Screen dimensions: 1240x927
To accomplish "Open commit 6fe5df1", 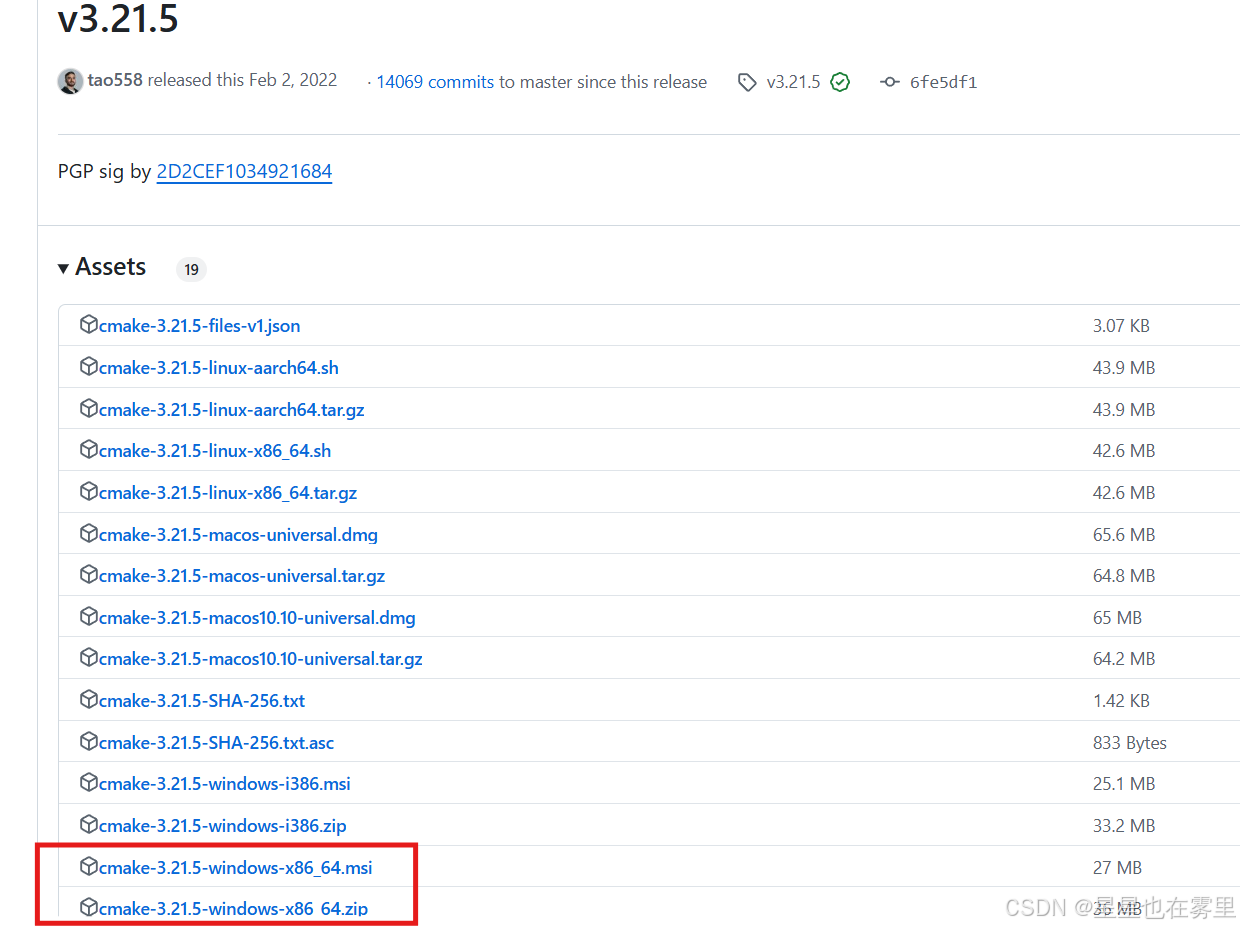I will point(943,82).
